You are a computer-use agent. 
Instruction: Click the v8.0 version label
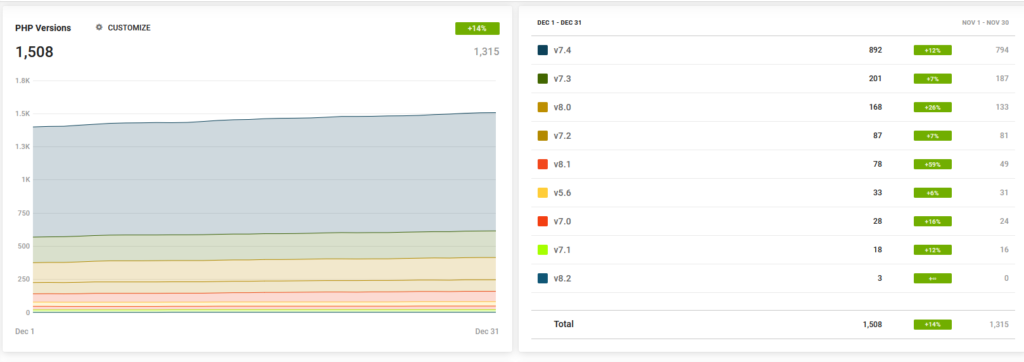tap(562, 107)
